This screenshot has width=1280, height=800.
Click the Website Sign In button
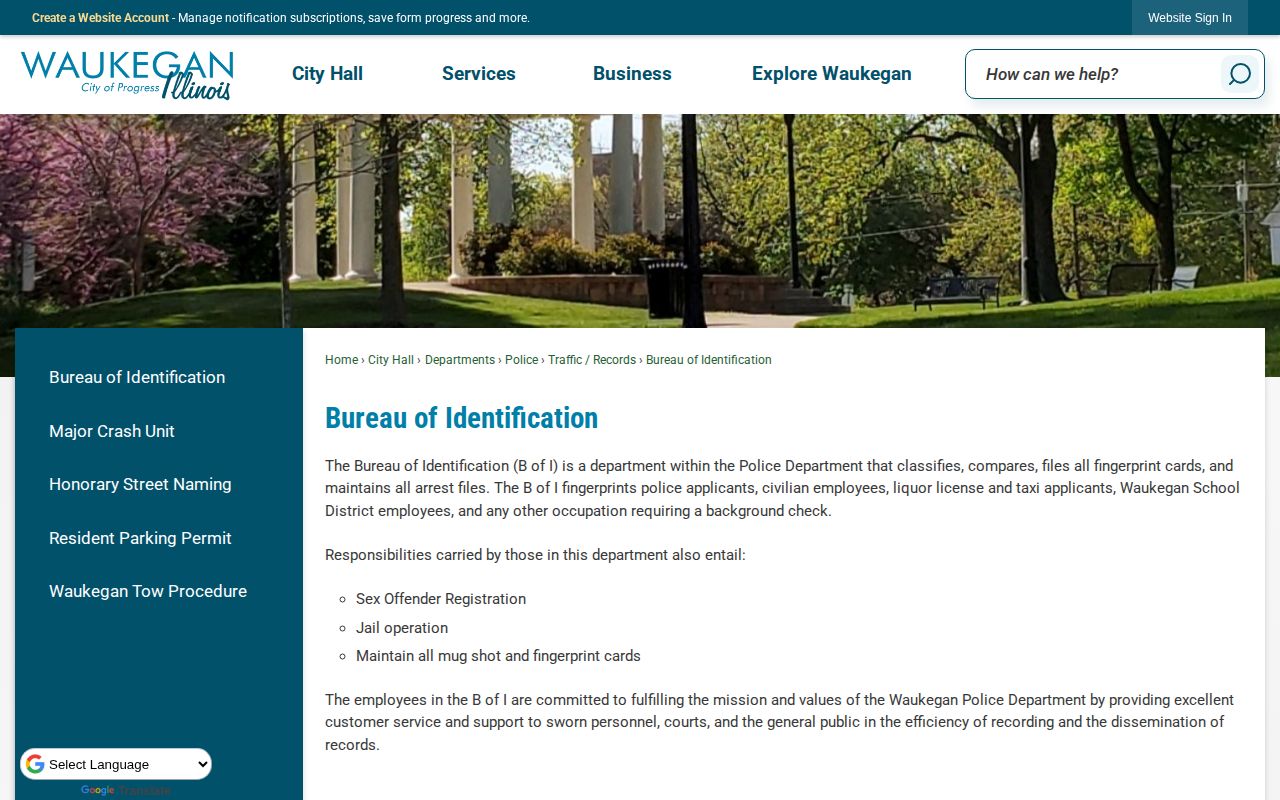(x=1190, y=18)
